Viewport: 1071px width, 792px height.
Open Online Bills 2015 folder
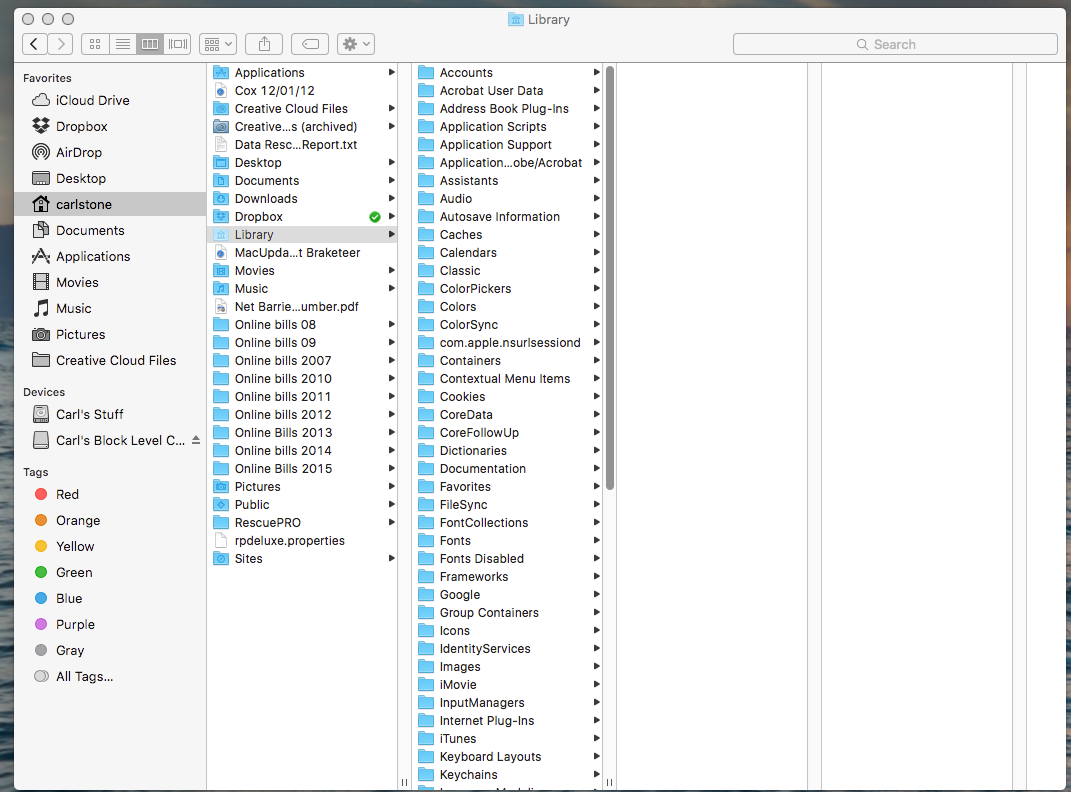pyautogui.click(x=303, y=468)
